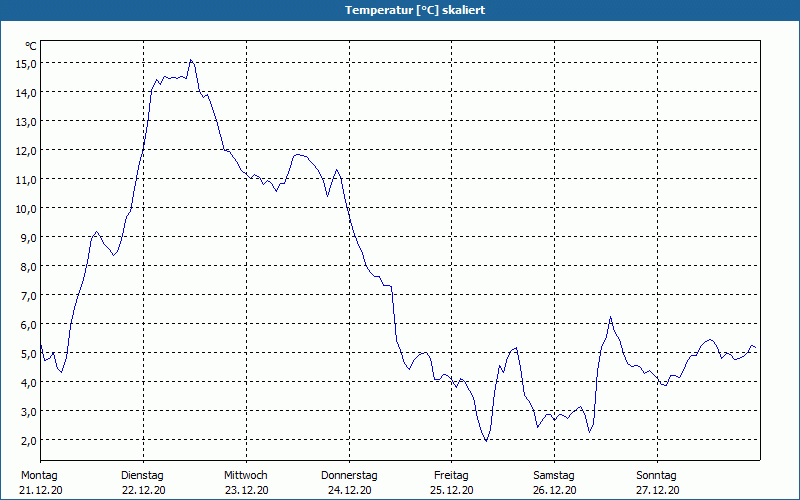Screen dimensions: 800x500
Task: Click the 15 °C temperature peak on the curve
Action: pyautogui.click(x=191, y=60)
